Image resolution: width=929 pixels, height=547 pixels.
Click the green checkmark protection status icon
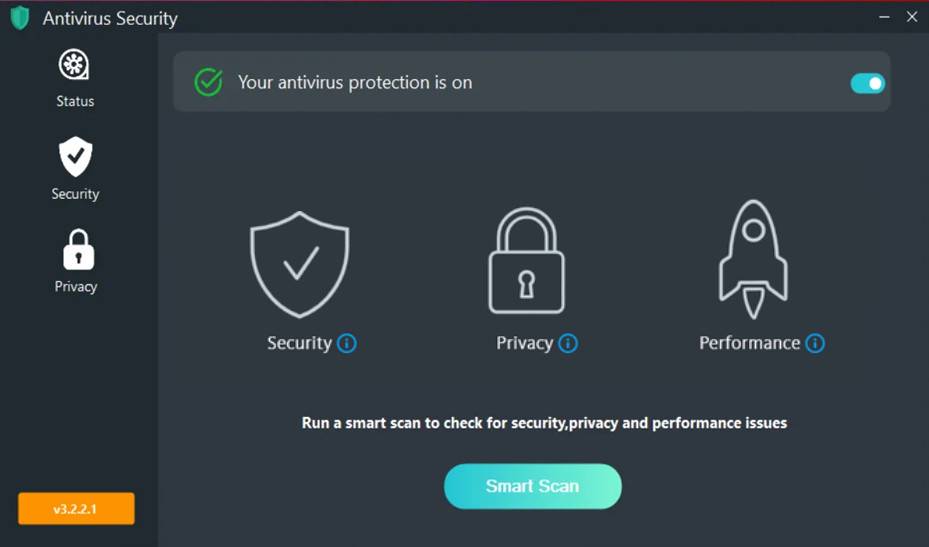point(208,82)
